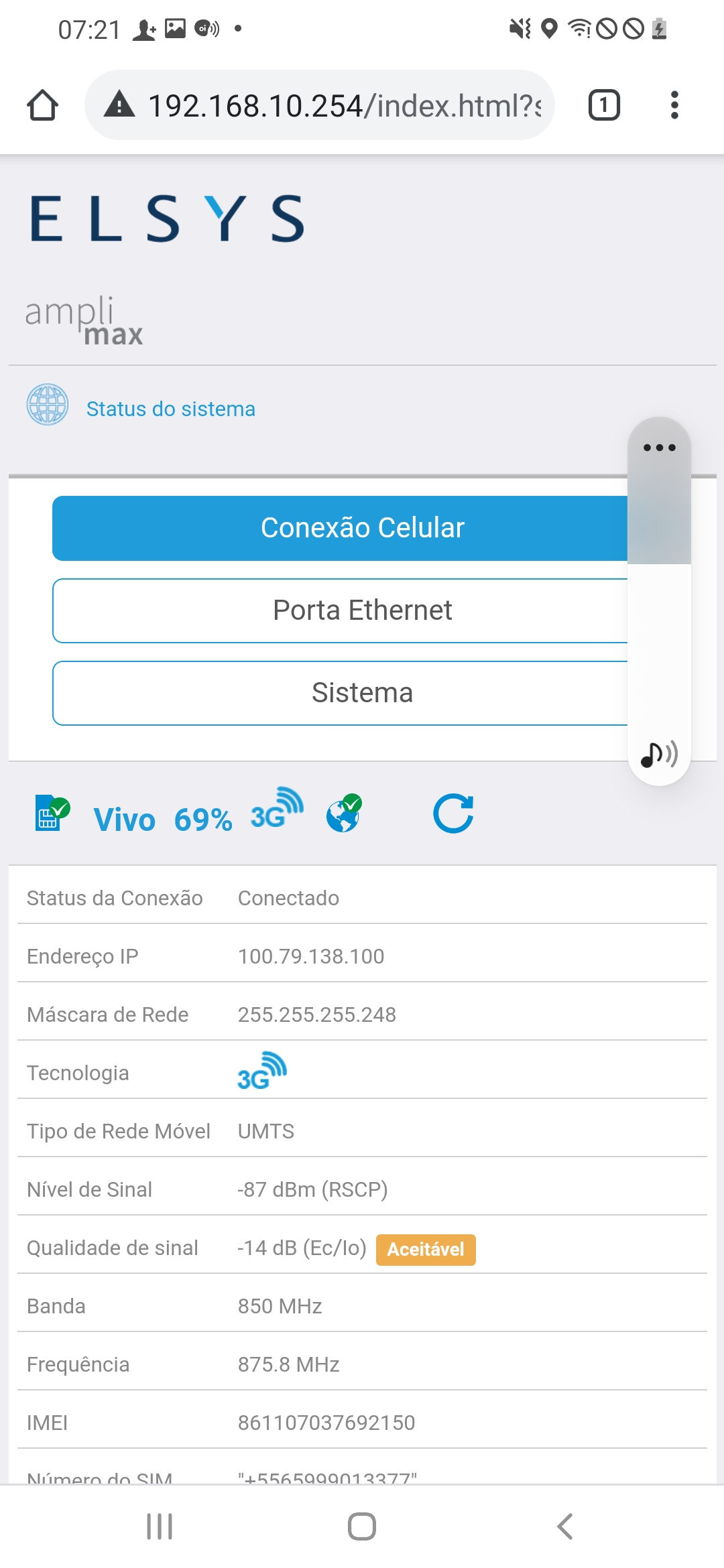Screen dimensions: 724x1568
Task: Tap the browser home icon
Action: coord(42,105)
